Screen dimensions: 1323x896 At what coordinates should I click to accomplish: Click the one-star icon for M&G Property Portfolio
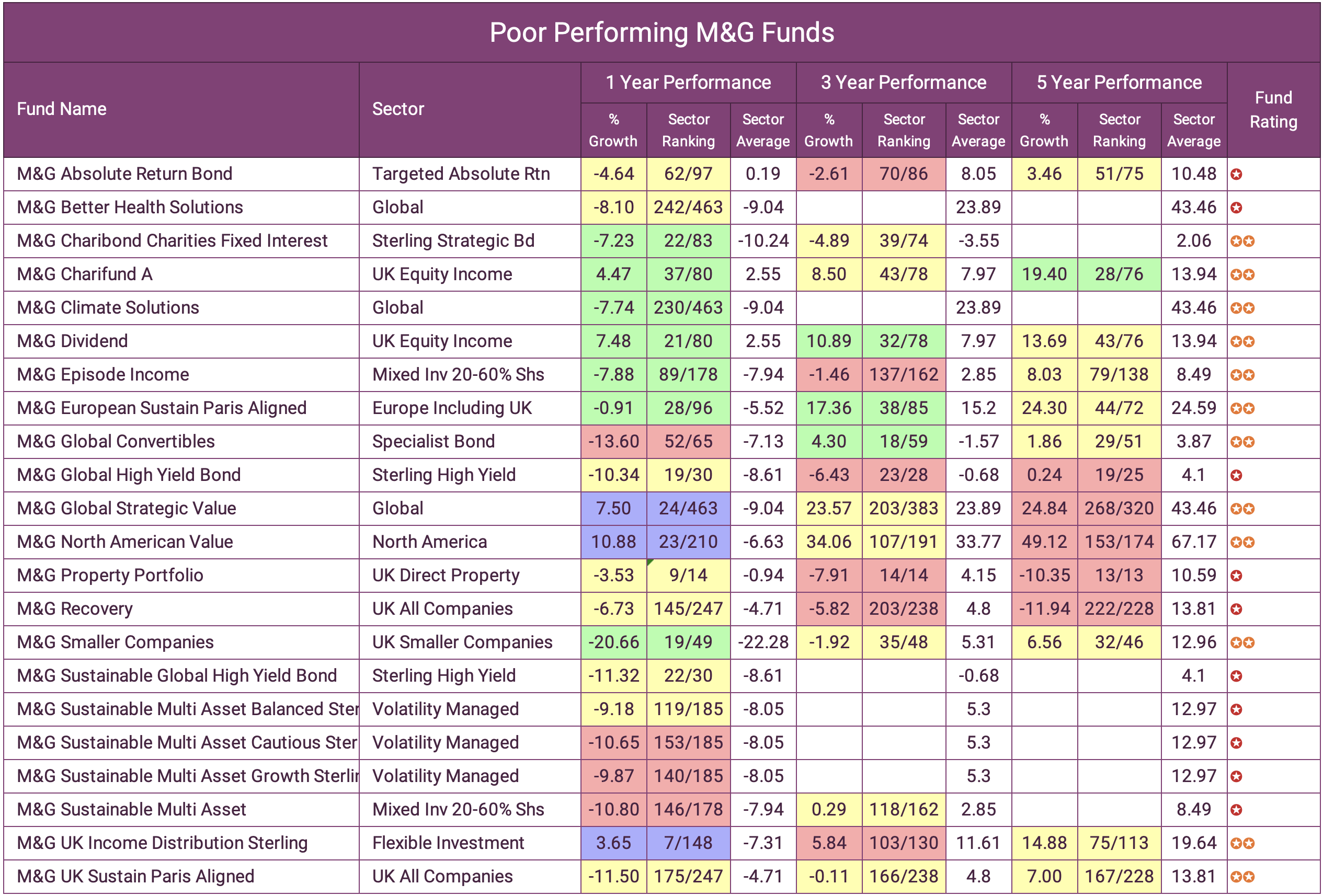[x=1237, y=576]
